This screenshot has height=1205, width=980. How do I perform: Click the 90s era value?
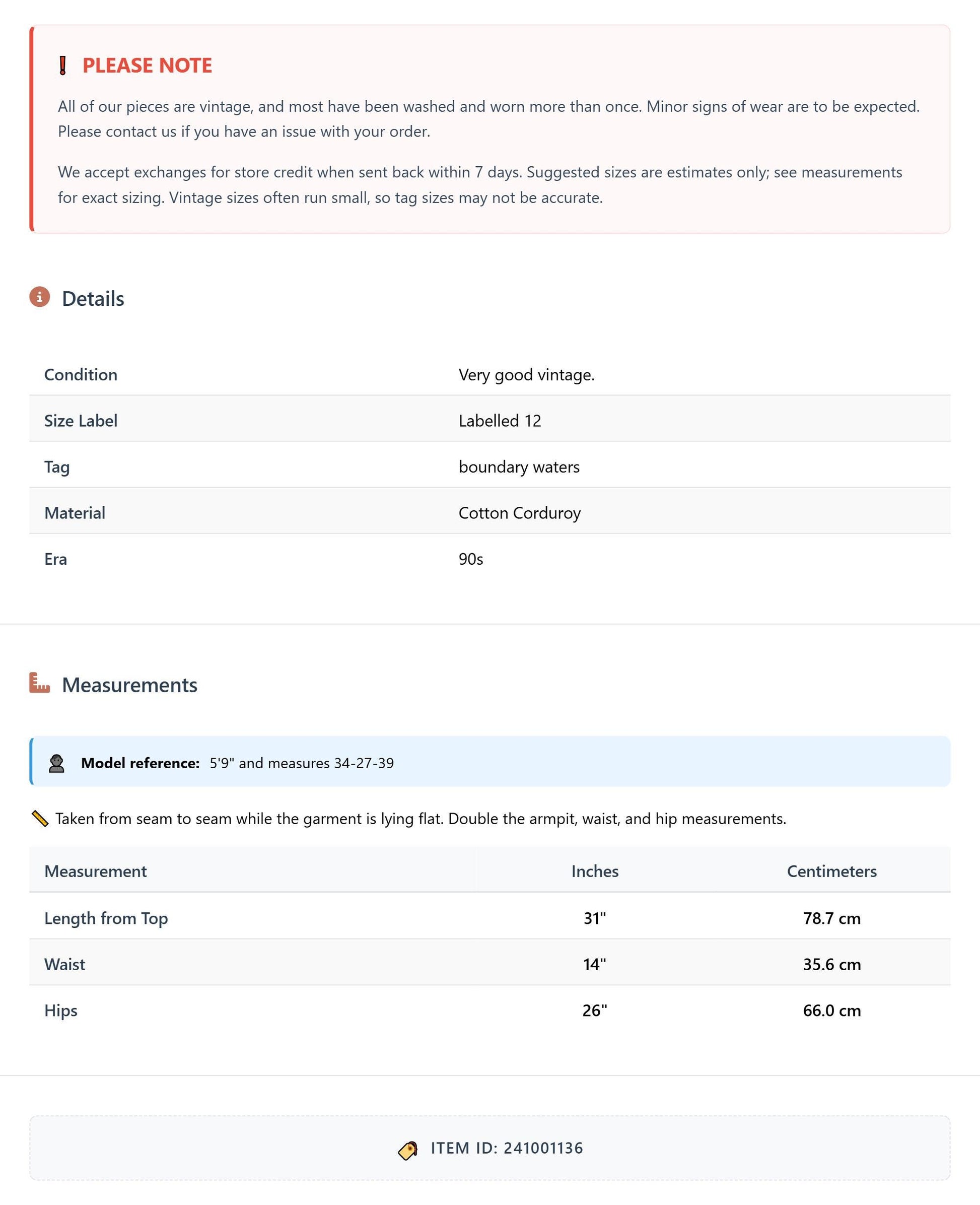(471, 559)
